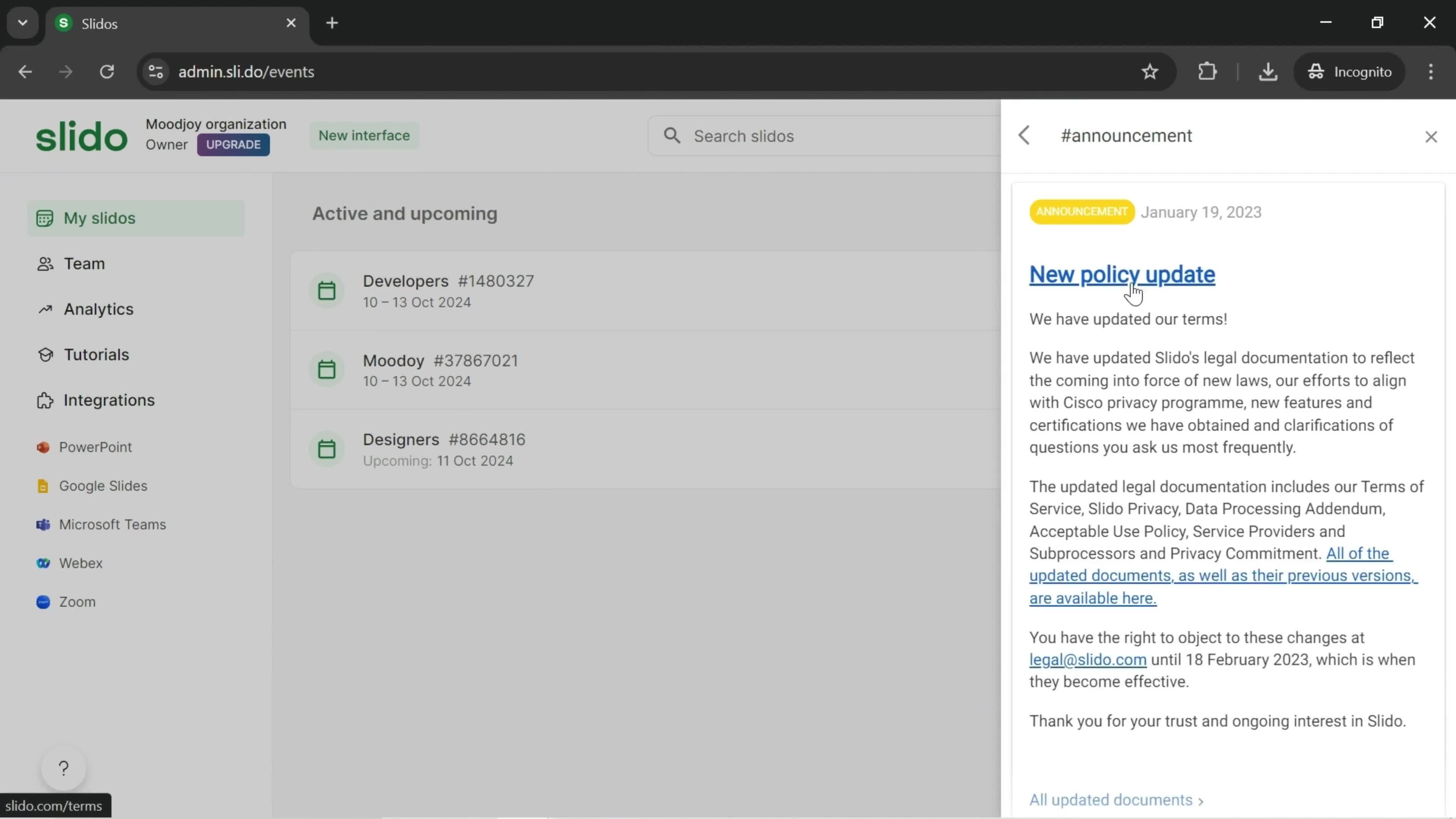
Task: Click the address bar URL
Action: pyautogui.click(x=246, y=72)
